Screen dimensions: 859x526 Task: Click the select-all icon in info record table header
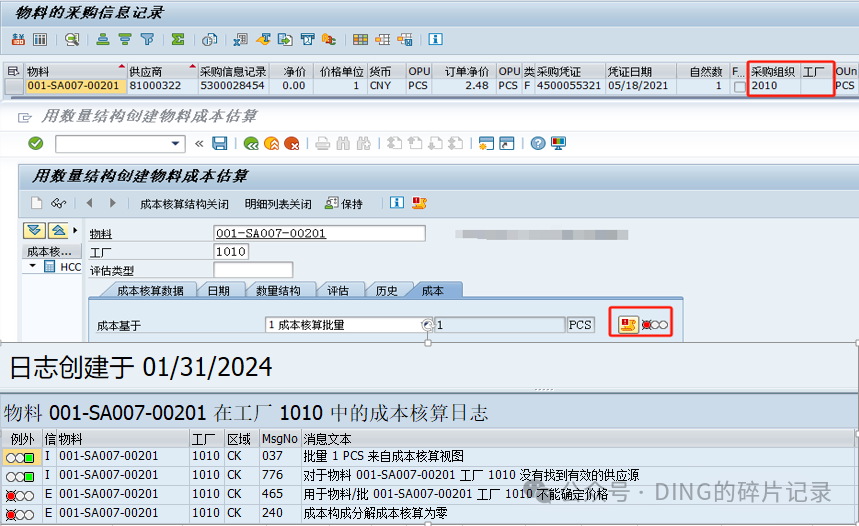[x=13, y=71]
